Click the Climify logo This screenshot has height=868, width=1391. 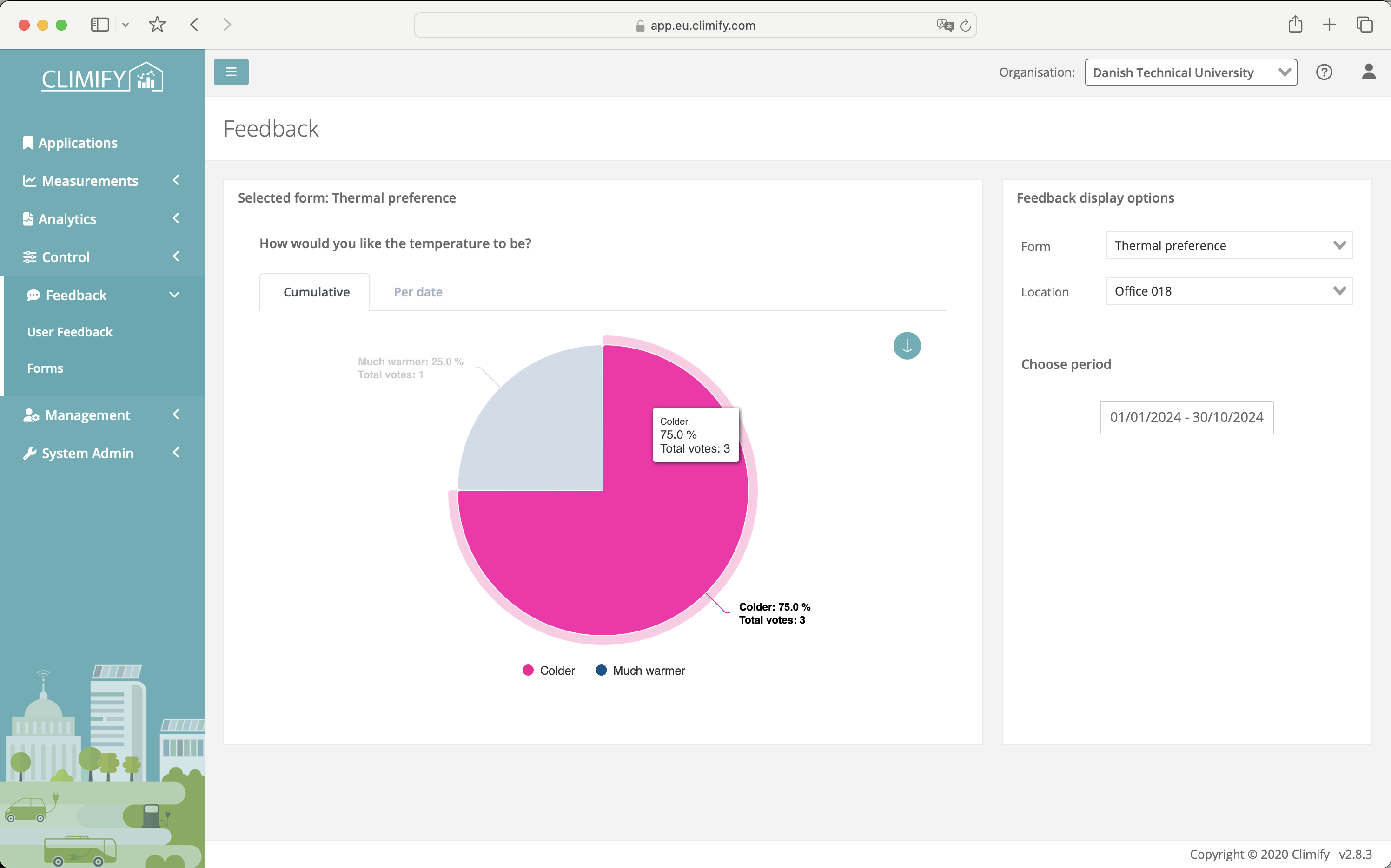102,78
